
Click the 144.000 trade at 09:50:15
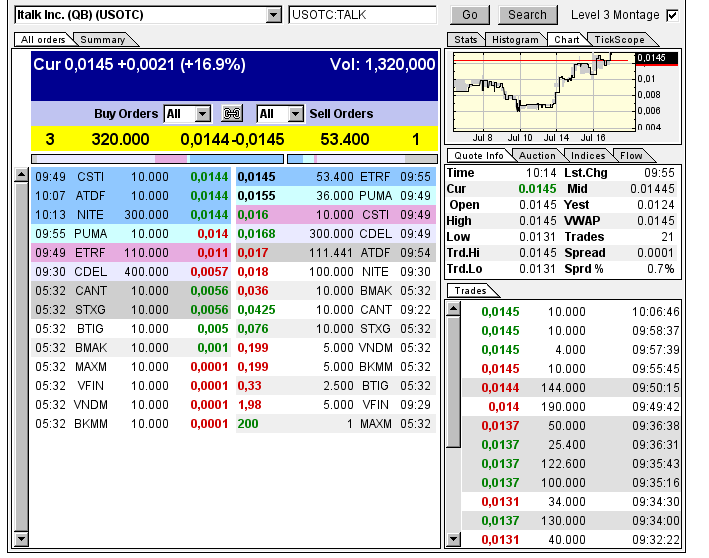coord(572,388)
